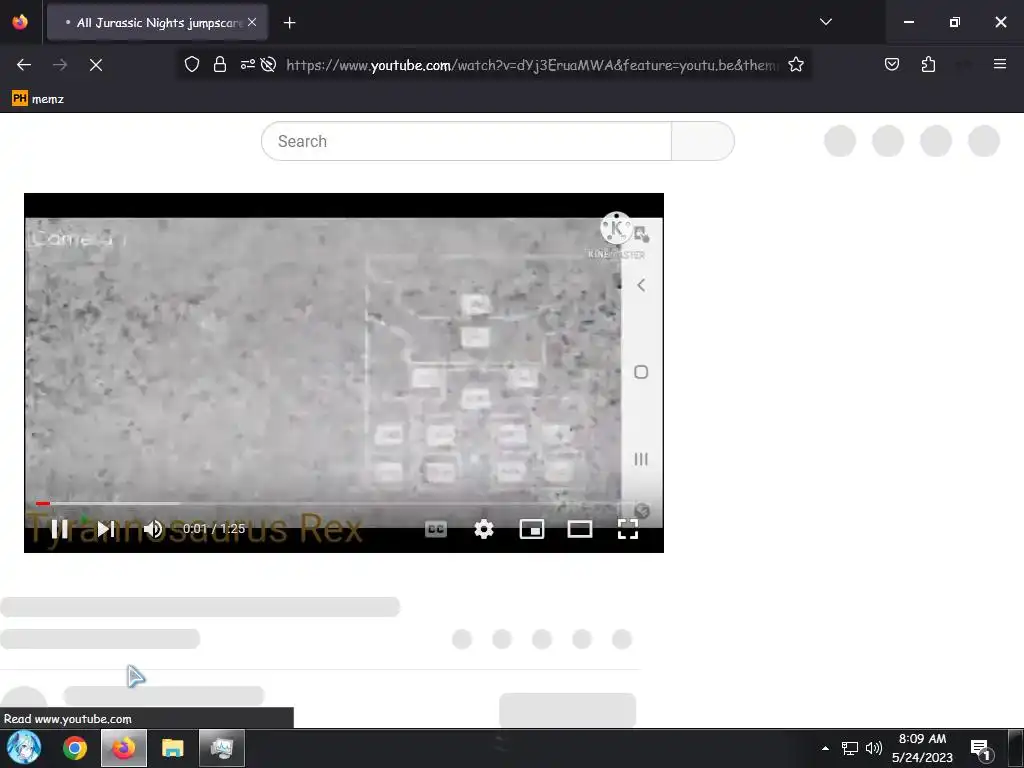Image resolution: width=1024 pixels, height=768 pixels.
Task: Toggle closed captions on the video
Action: [x=436, y=529]
